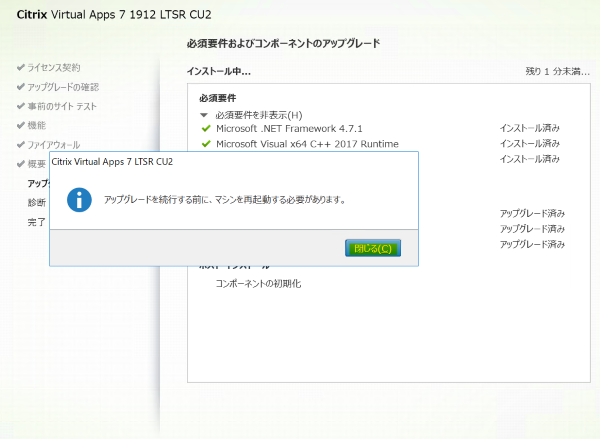Click the アップグレードの確認 step in the sidebar

[63, 87]
